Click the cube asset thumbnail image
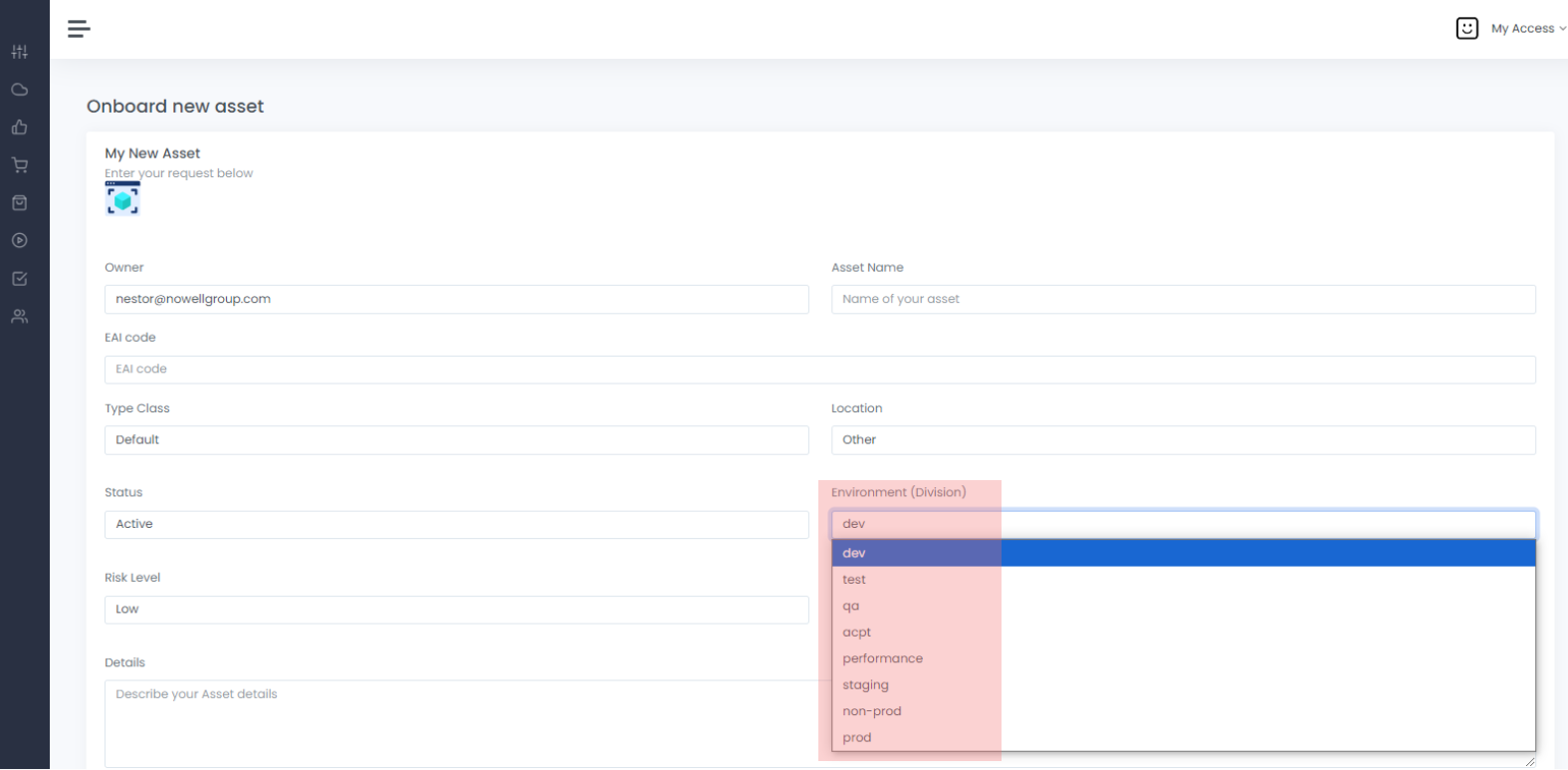 (x=122, y=199)
